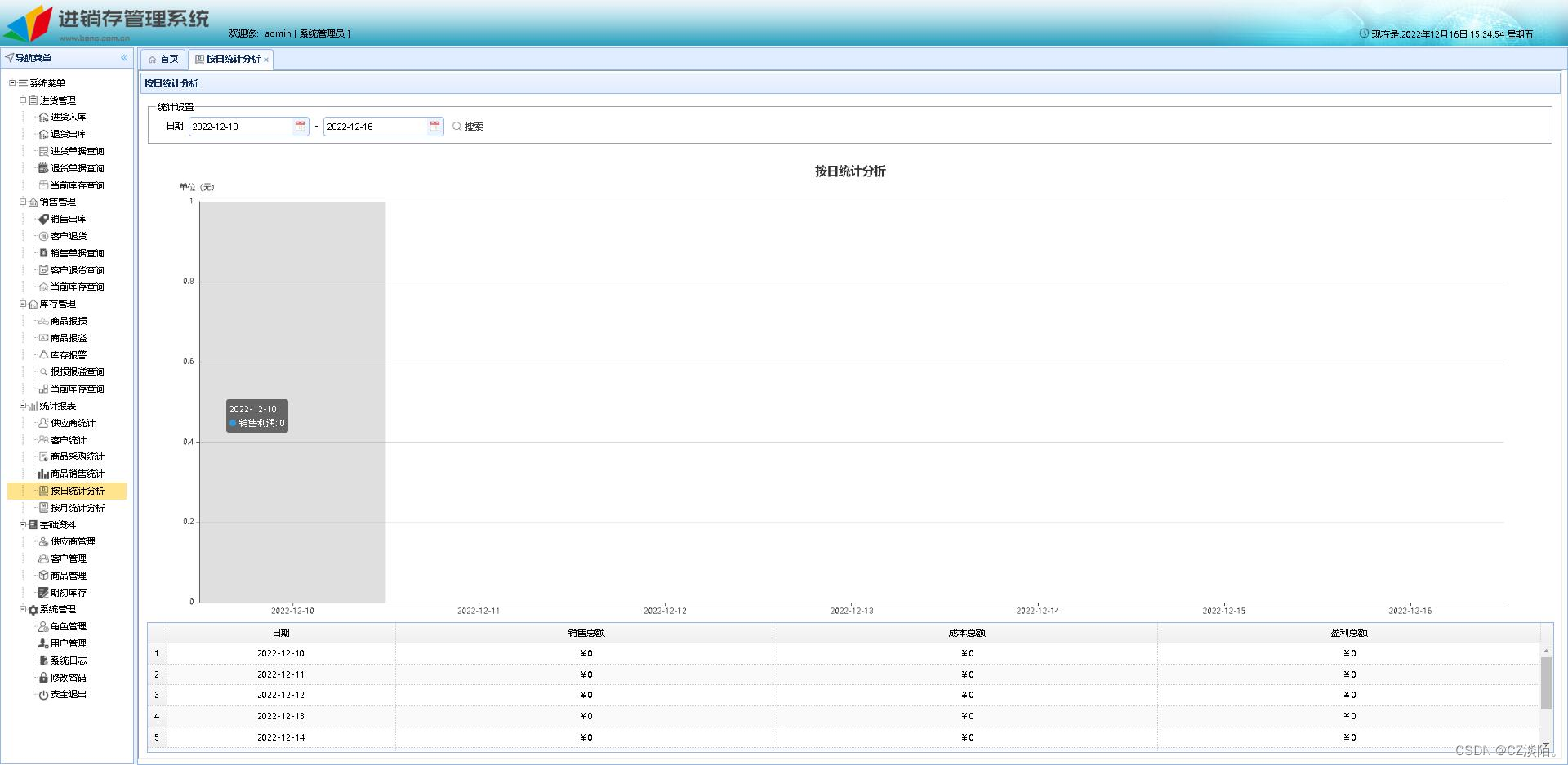Collapse the 基础资料 tree node
This screenshot has height=765, width=1568.
point(23,524)
